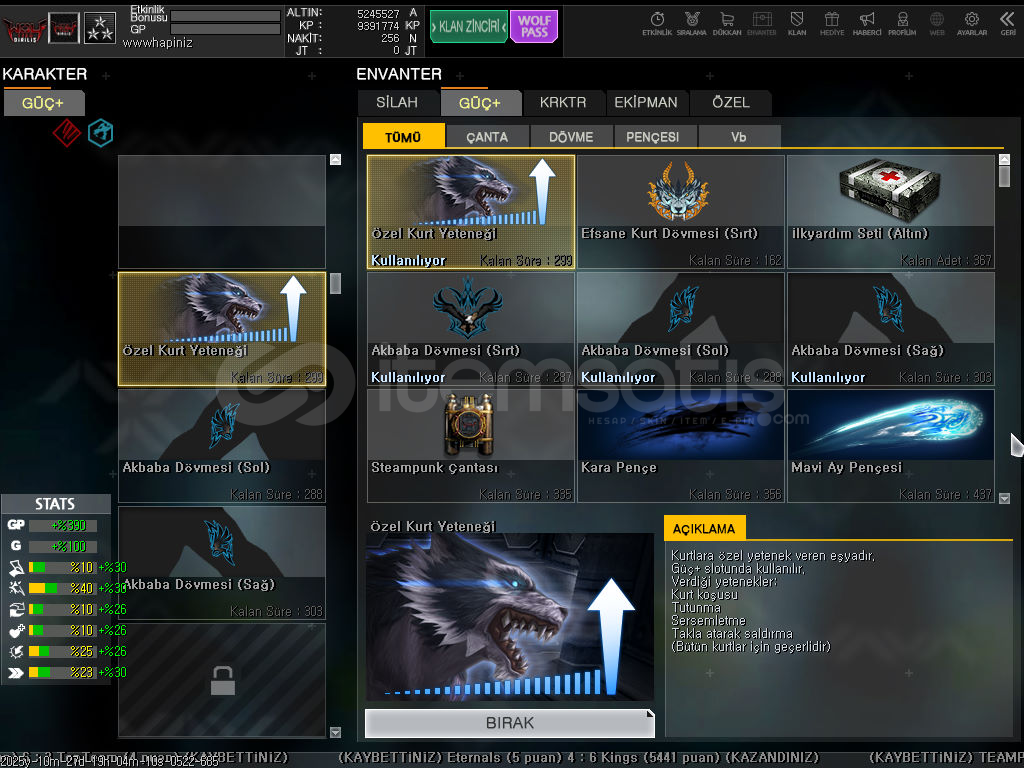The image size is (1024, 768).
Task: Click the clan emblem next to logo
Action: (64, 28)
